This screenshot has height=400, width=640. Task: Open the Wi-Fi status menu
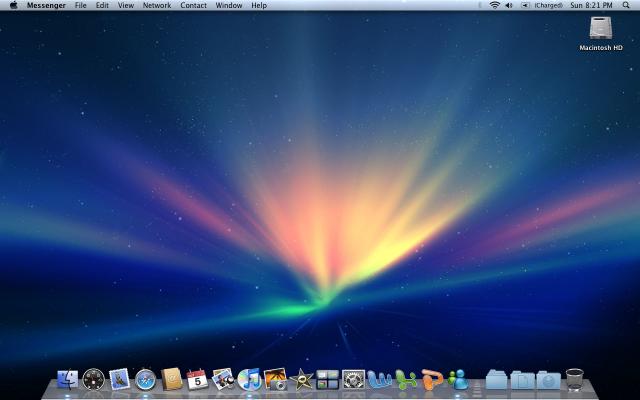pos(494,6)
